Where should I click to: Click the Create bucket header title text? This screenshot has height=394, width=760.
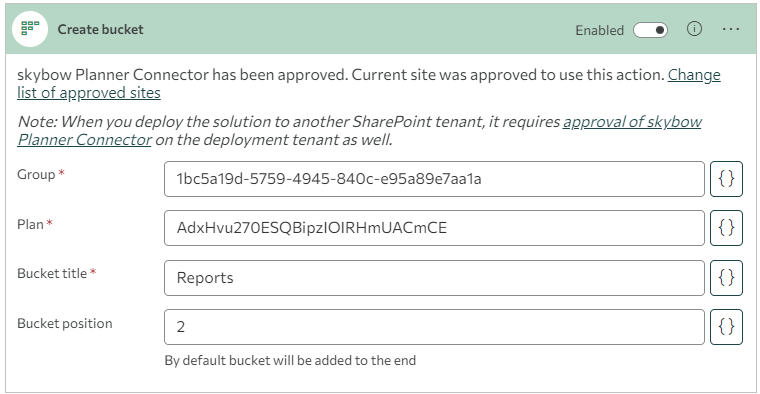click(x=100, y=30)
